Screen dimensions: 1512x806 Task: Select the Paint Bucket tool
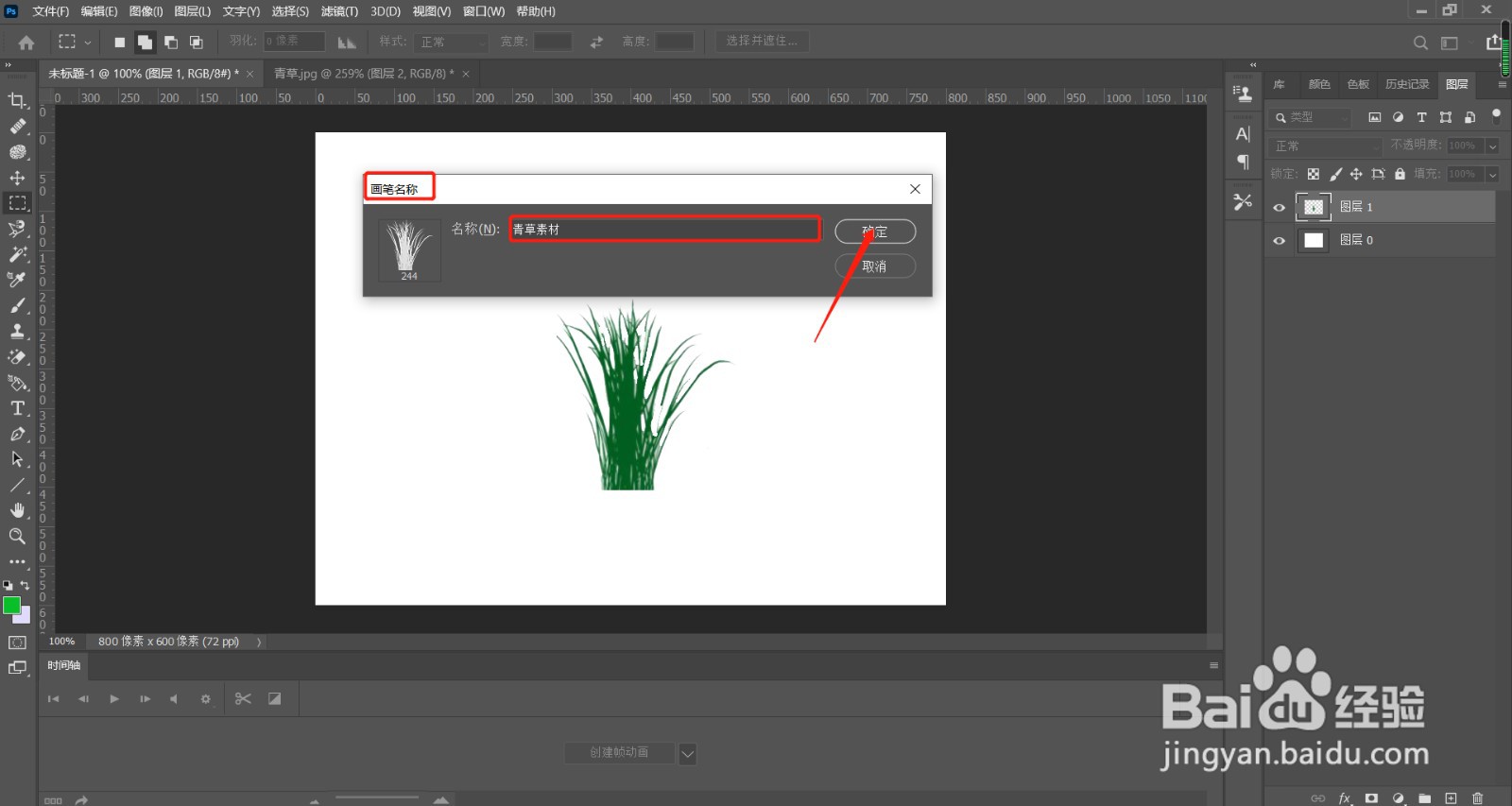17,383
